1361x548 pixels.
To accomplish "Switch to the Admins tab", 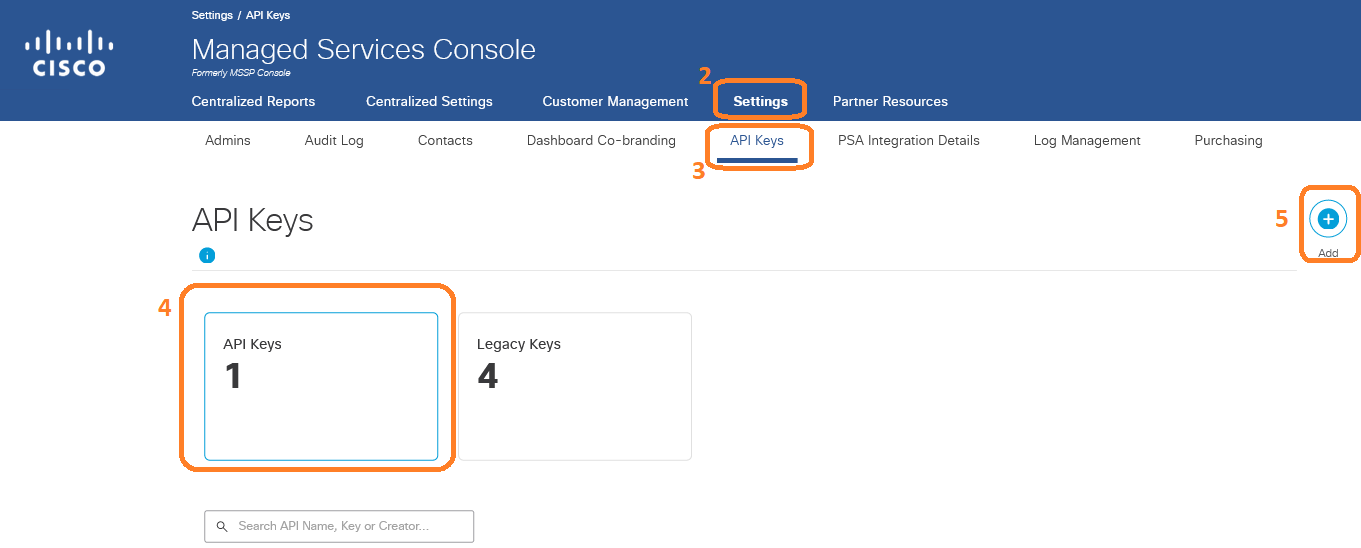I will coord(228,140).
